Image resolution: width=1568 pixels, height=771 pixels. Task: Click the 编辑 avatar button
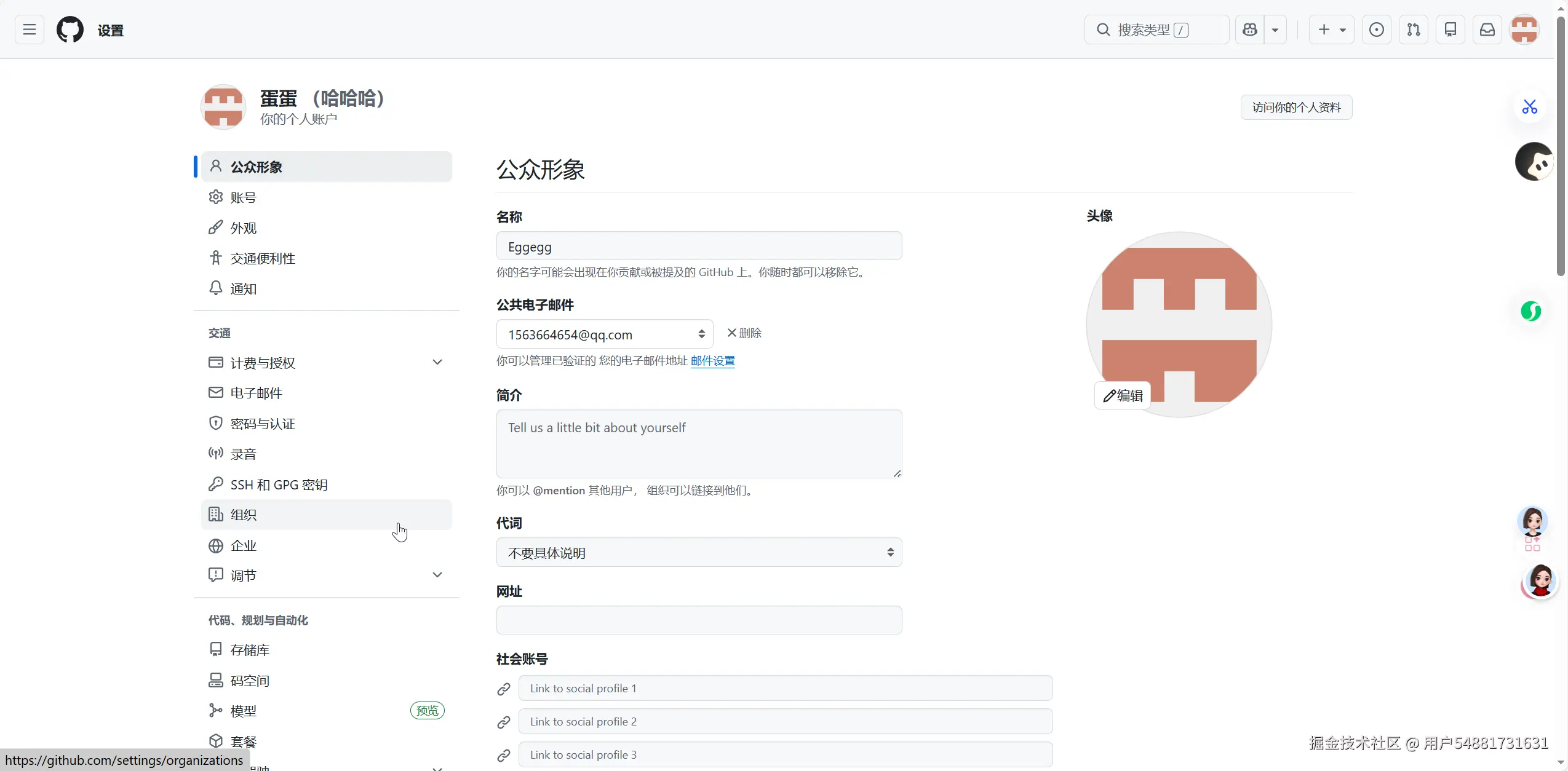click(1123, 395)
